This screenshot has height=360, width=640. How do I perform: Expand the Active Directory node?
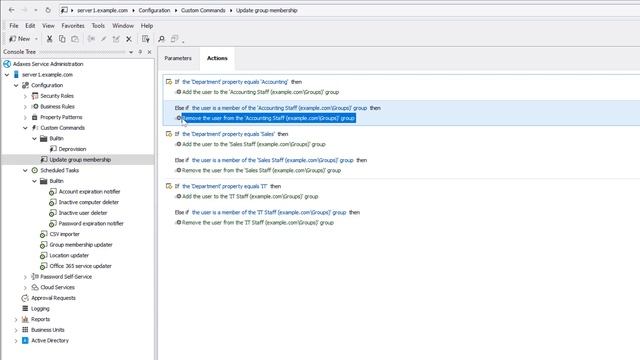(x=16, y=341)
